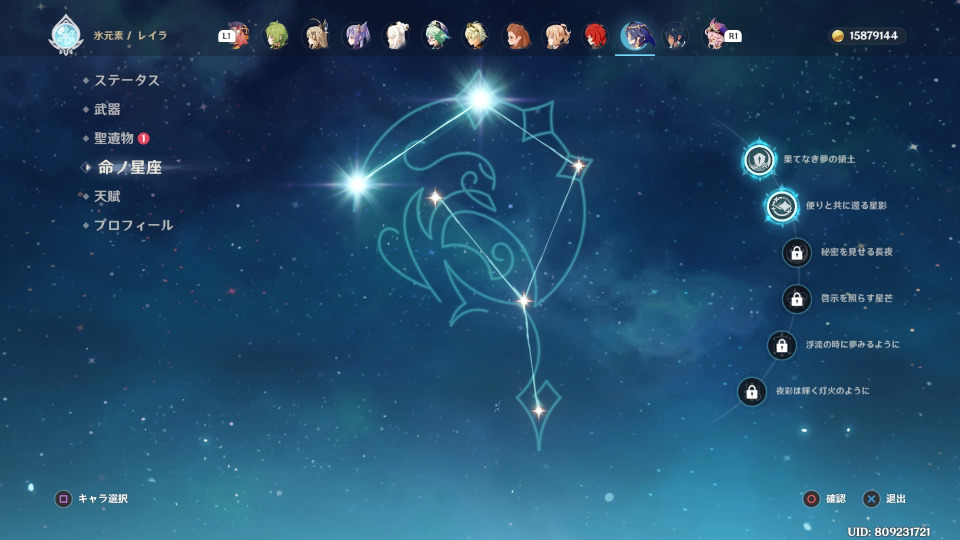This screenshot has width=960, height=540.
Task: Click locked constellation icon 秘密を見せる長夜
Action: pyautogui.click(x=797, y=252)
